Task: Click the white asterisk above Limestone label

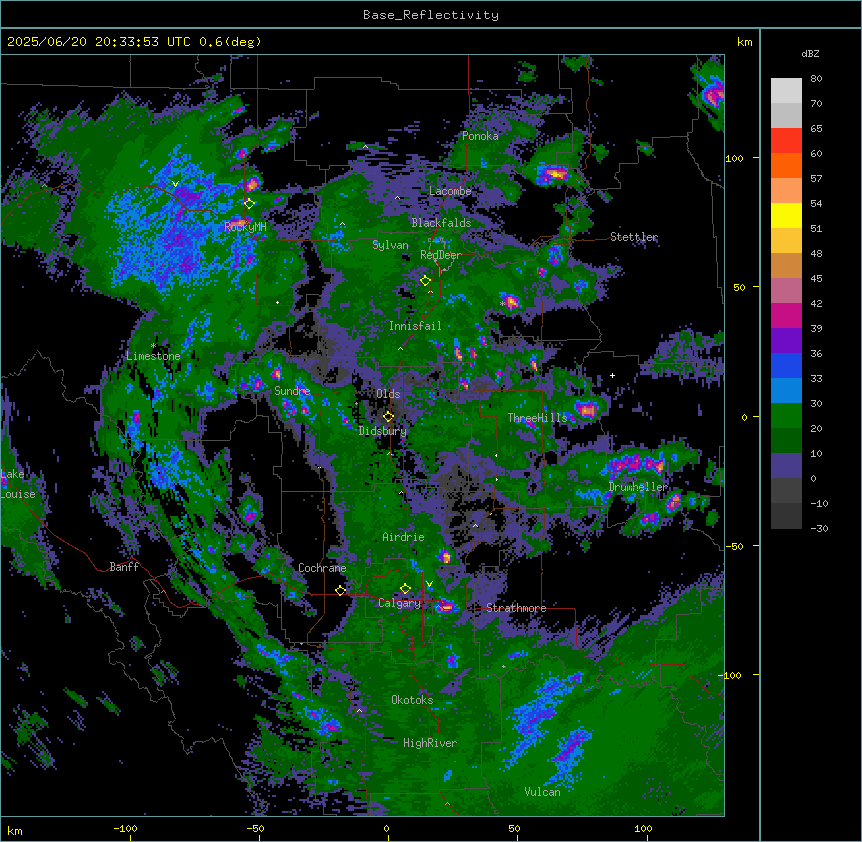Action: (153, 346)
